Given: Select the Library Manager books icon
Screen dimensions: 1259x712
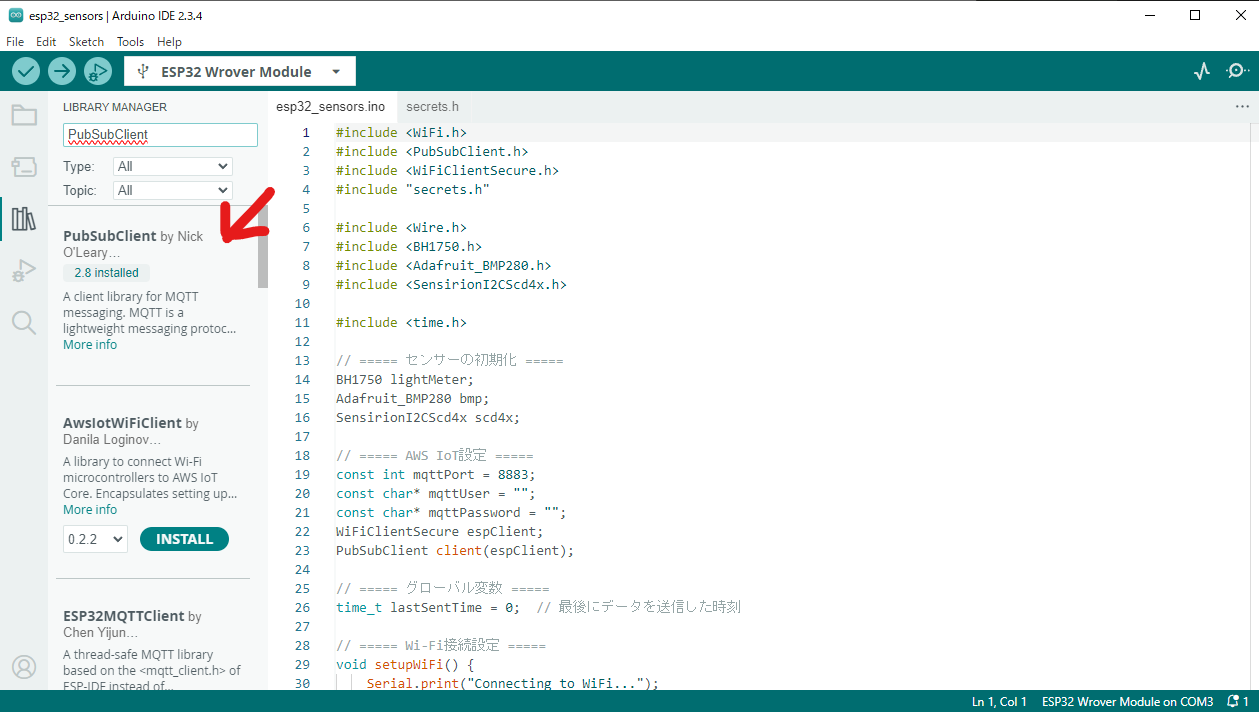Looking at the screenshot, I should point(23,218).
